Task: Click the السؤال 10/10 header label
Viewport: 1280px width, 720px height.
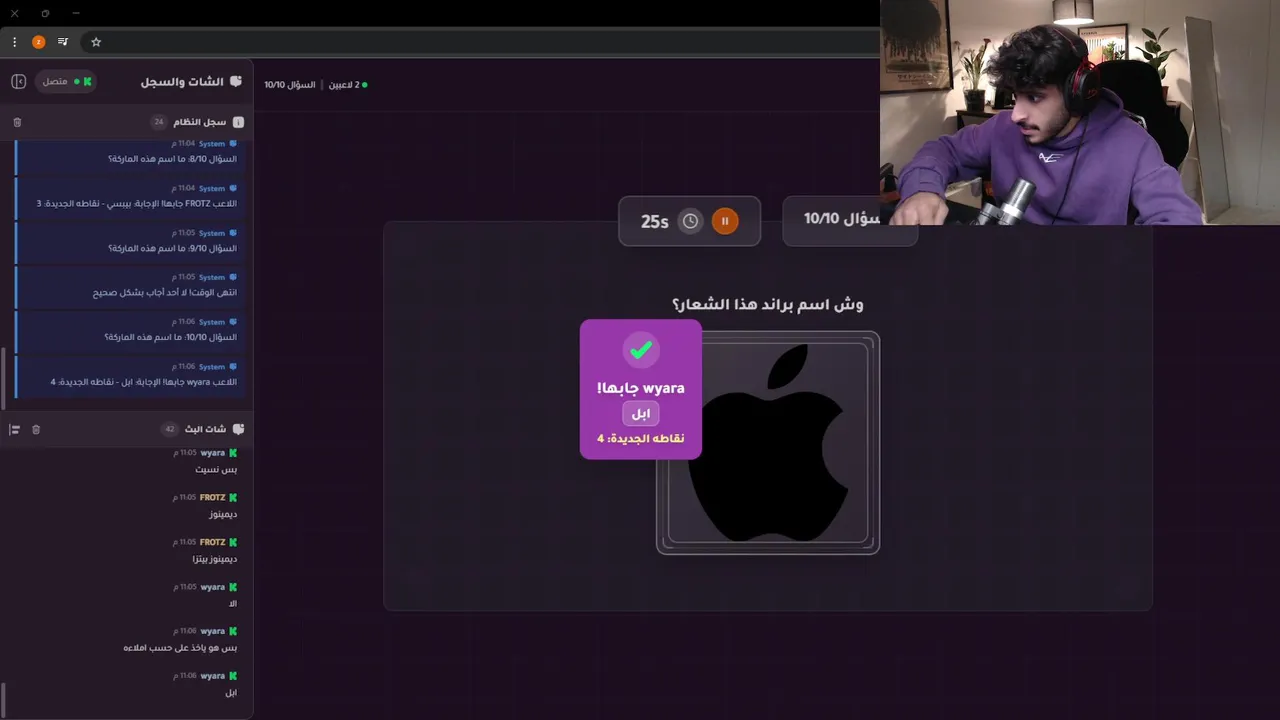Action: pos(290,85)
